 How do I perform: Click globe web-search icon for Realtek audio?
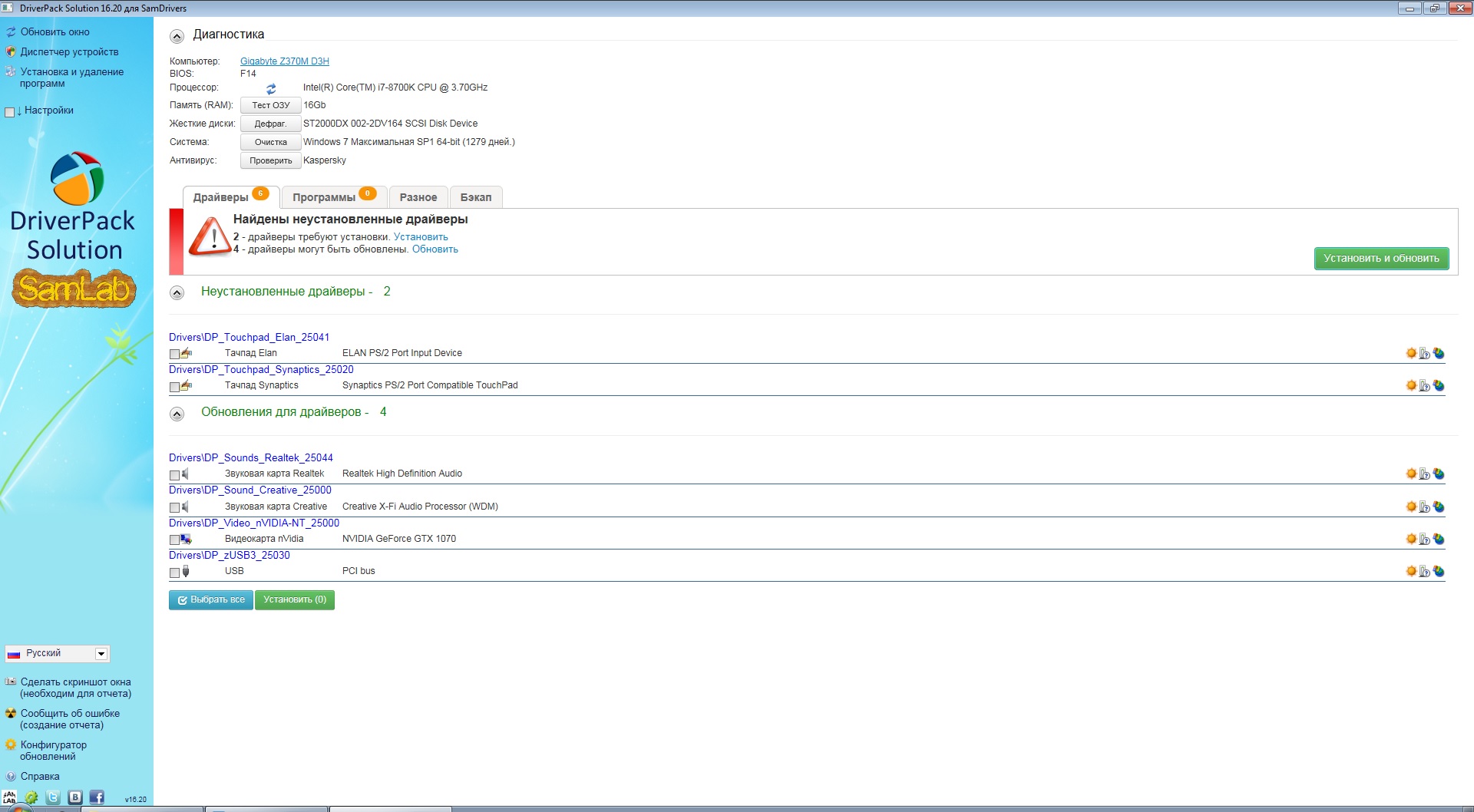tap(1439, 474)
